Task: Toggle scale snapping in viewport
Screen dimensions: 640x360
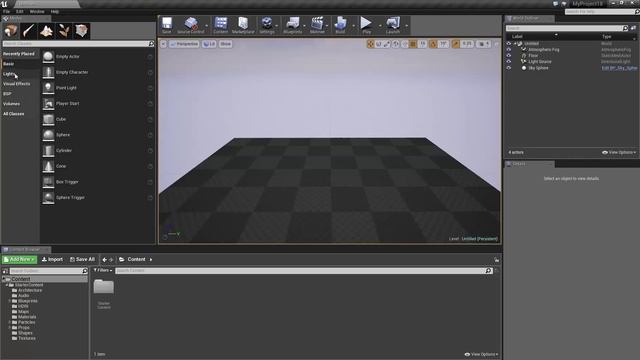Action: (x=456, y=44)
